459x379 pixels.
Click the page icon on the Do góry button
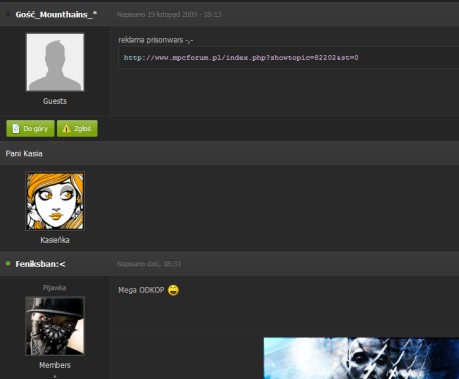point(16,129)
